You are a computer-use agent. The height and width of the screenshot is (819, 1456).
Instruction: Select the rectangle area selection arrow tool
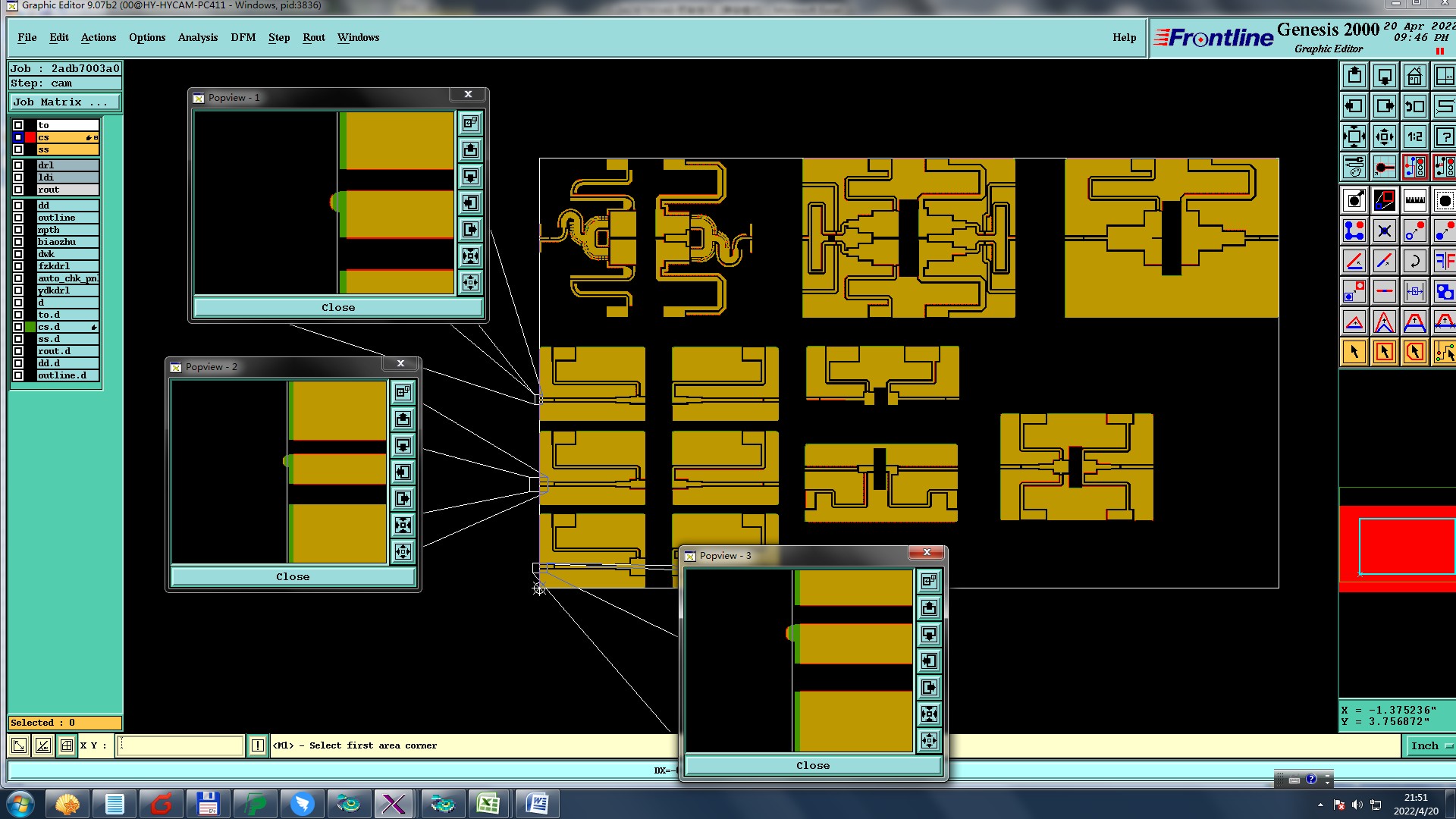[x=1385, y=352]
